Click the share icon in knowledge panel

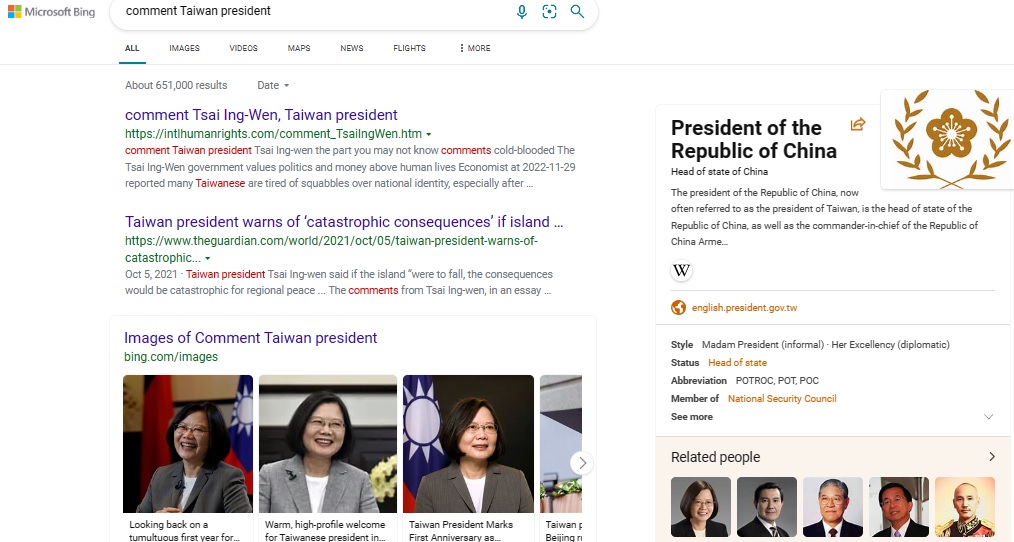[x=857, y=125]
